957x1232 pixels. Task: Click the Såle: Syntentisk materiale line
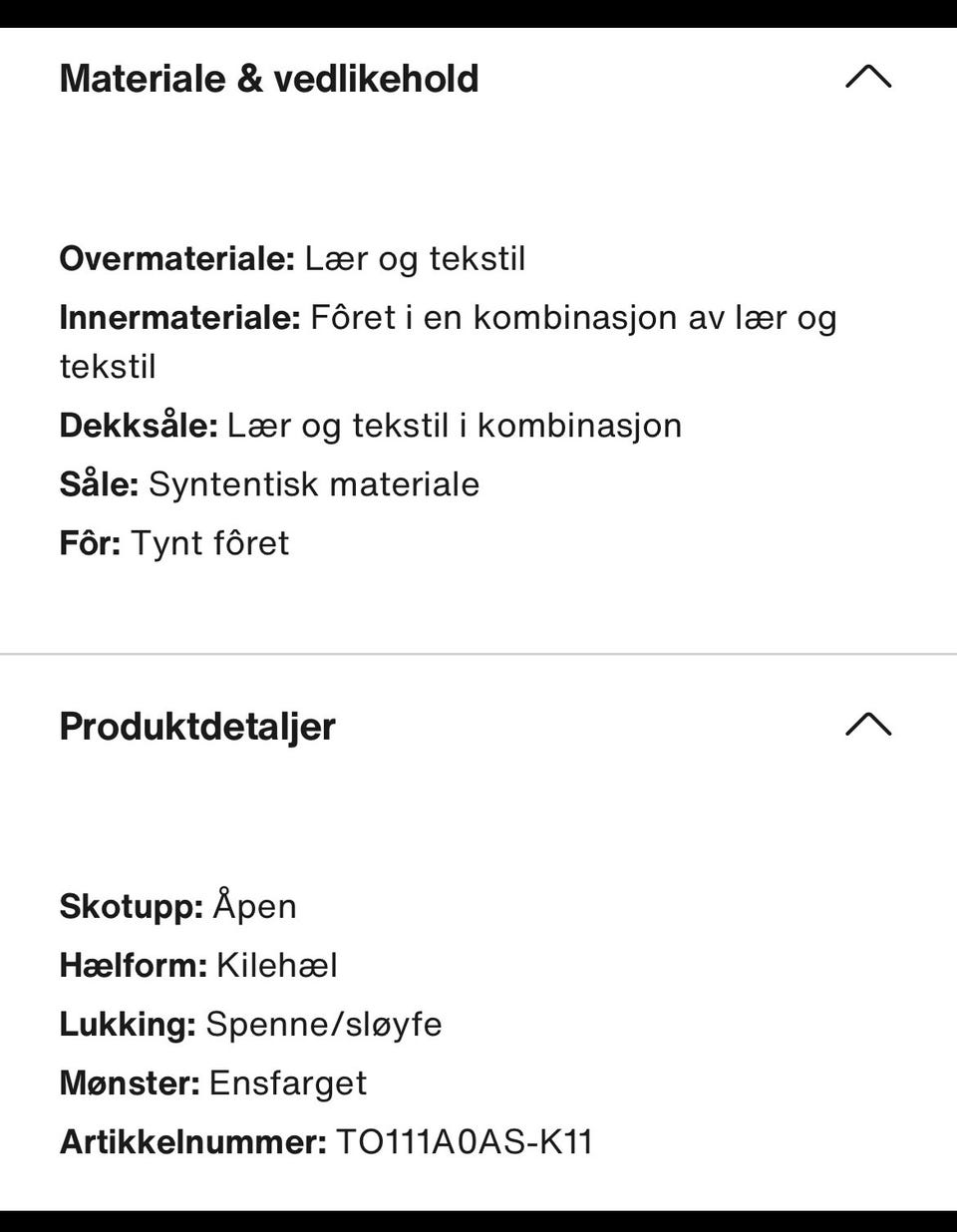point(270,484)
